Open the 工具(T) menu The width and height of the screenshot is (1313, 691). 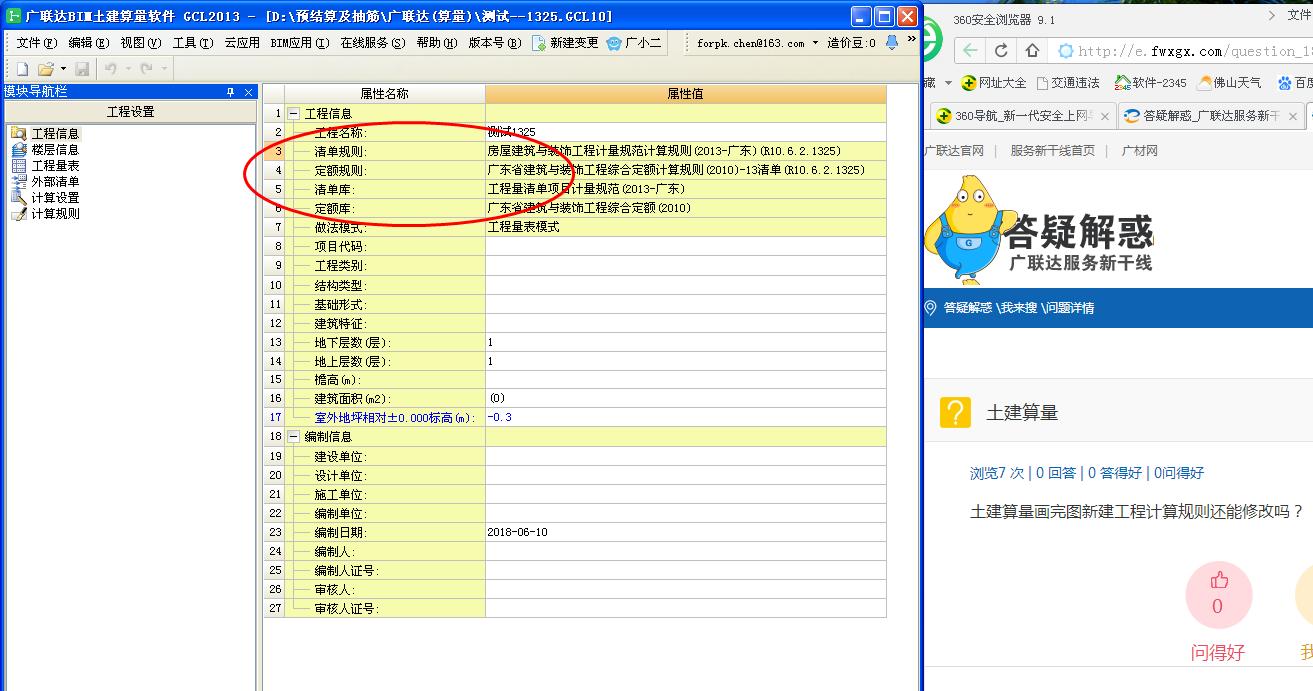click(x=193, y=43)
